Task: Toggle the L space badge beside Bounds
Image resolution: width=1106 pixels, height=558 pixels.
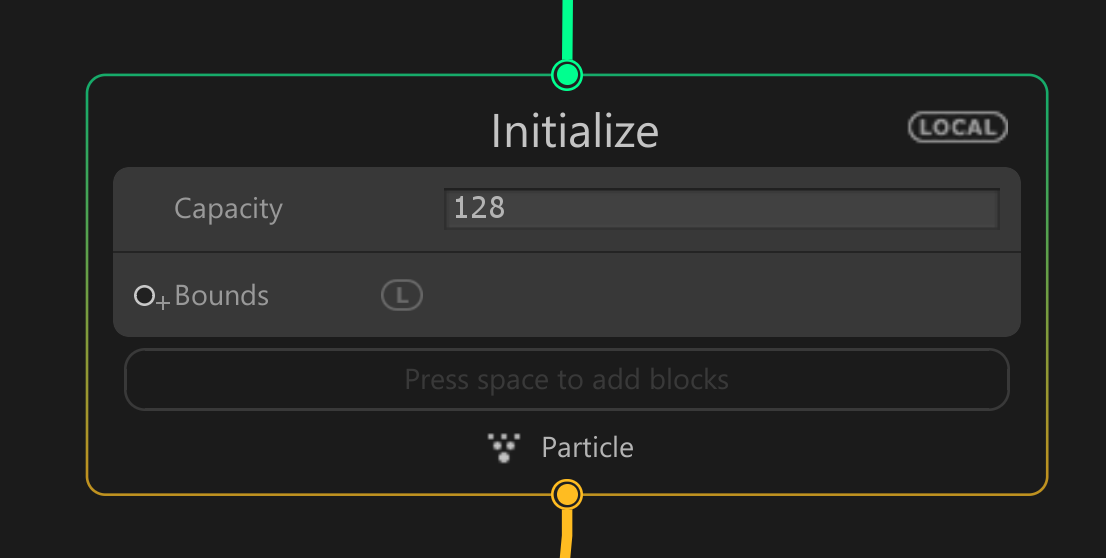Action: click(x=402, y=296)
